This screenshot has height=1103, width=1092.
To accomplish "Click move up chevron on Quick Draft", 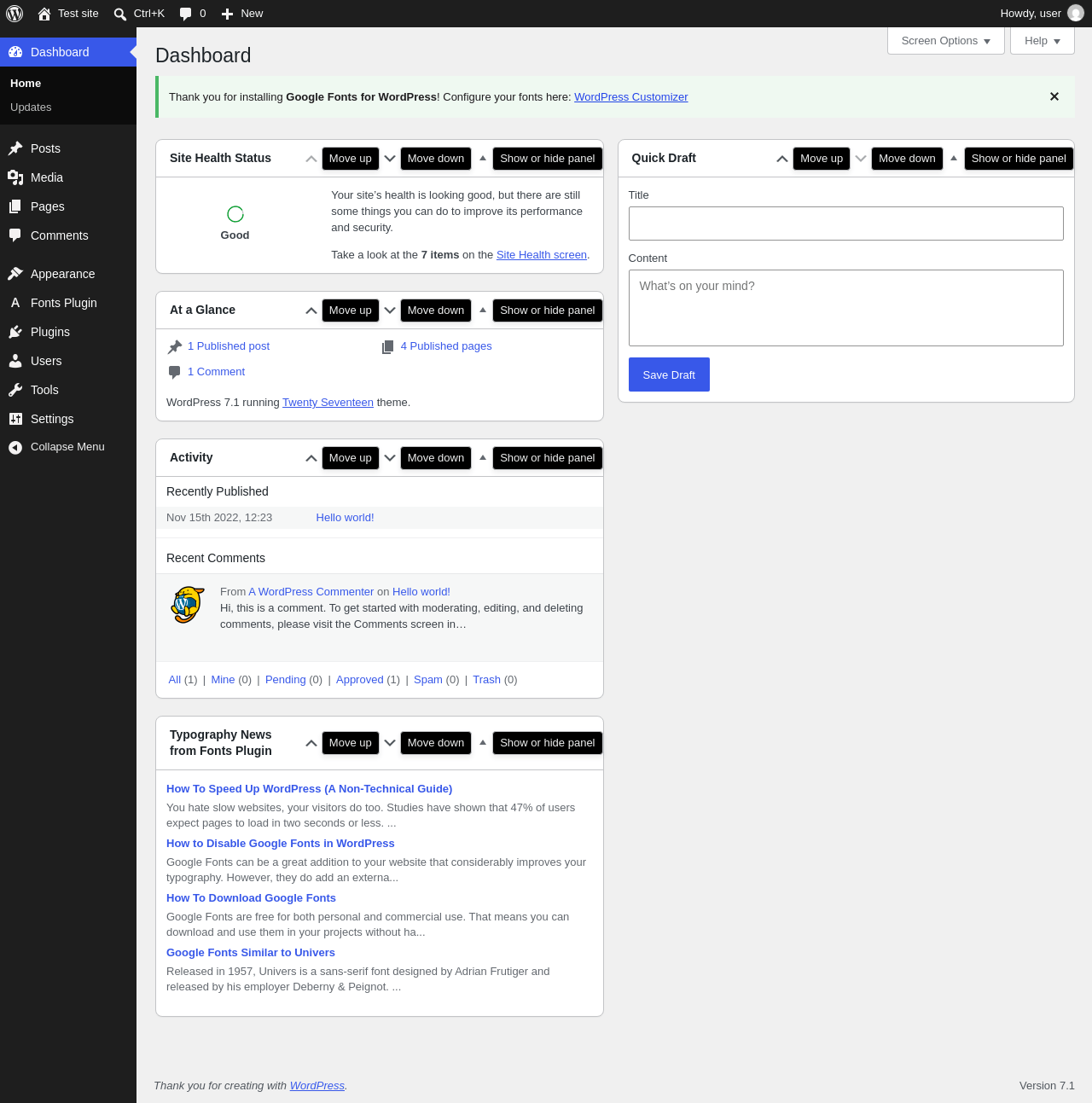I will (x=782, y=159).
